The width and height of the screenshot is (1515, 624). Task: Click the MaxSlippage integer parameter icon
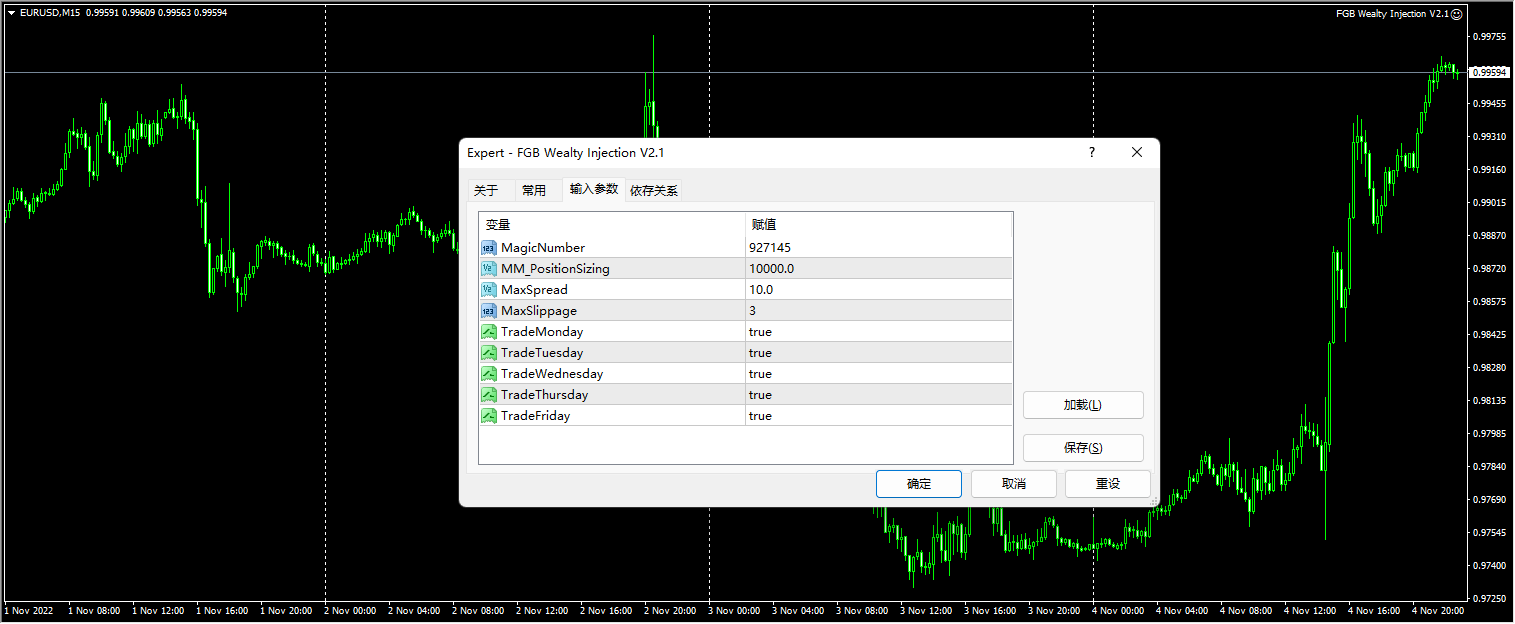(x=489, y=310)
